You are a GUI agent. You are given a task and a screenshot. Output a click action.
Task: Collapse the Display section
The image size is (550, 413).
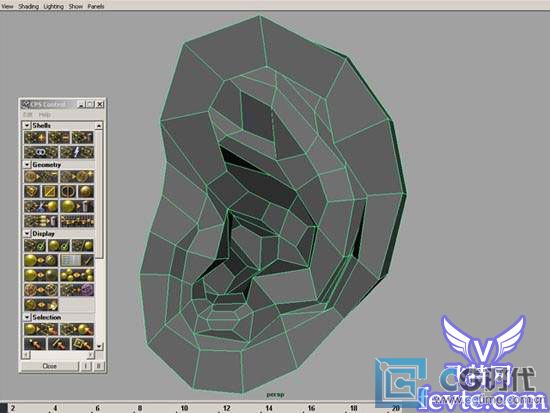point(27,233)
